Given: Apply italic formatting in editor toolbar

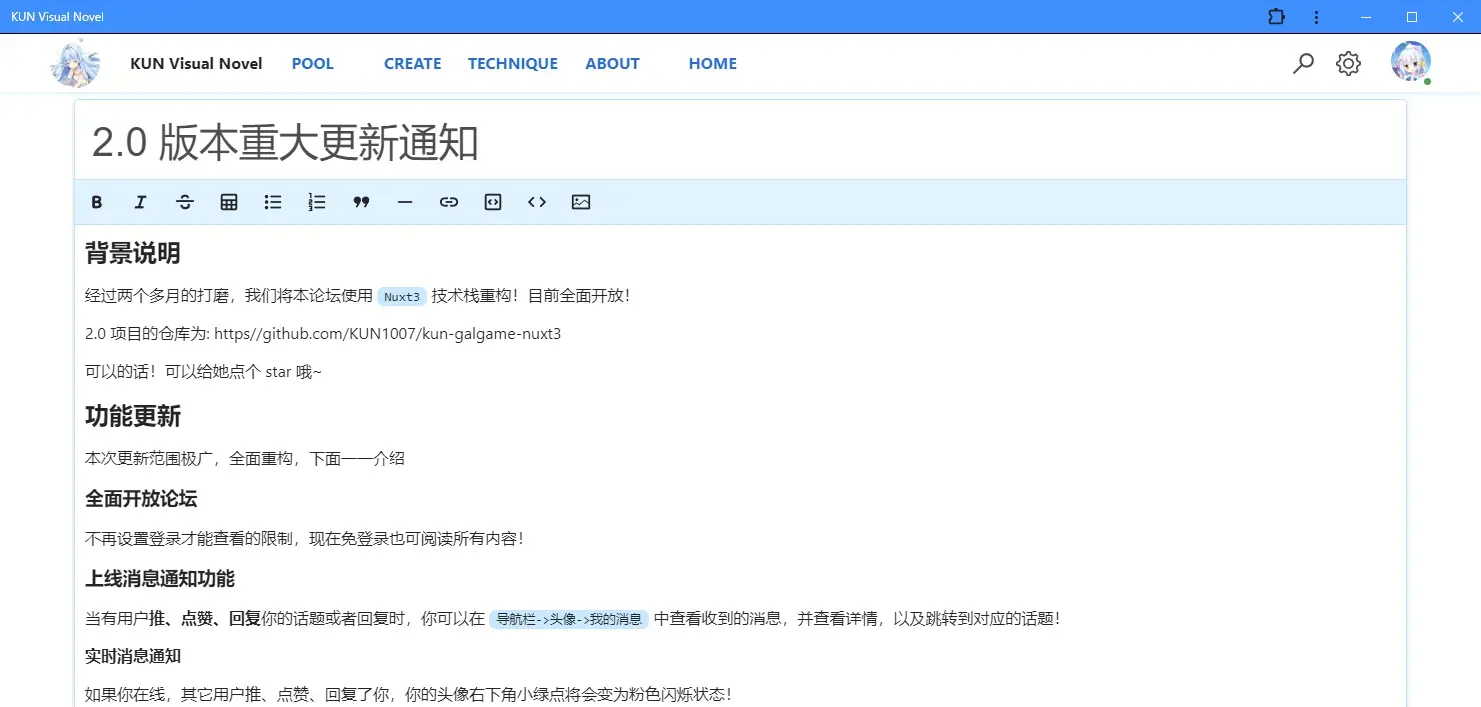Looking at the screenshot, I should 141,202.
